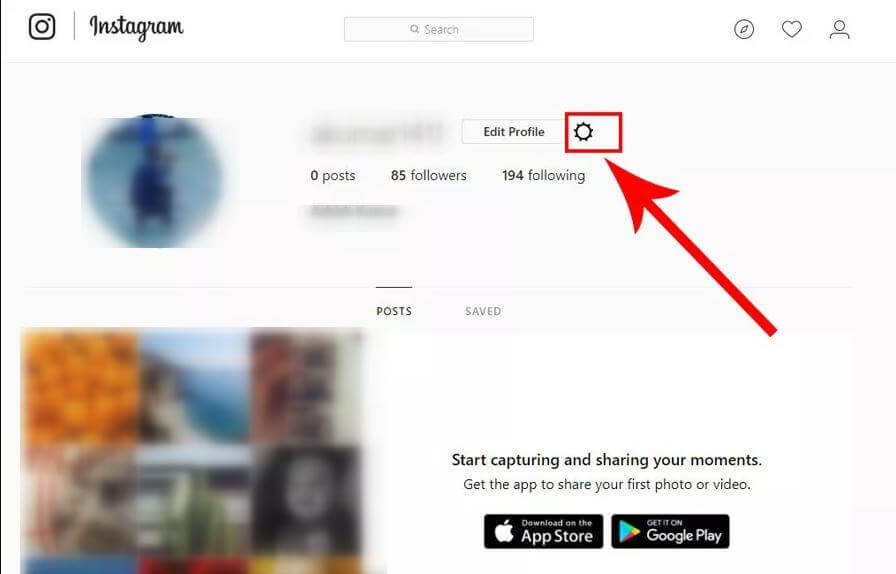This screenshot has width=896, height=574.
Task: Click the magnifier icon in the search box
Action: [414, 29]
